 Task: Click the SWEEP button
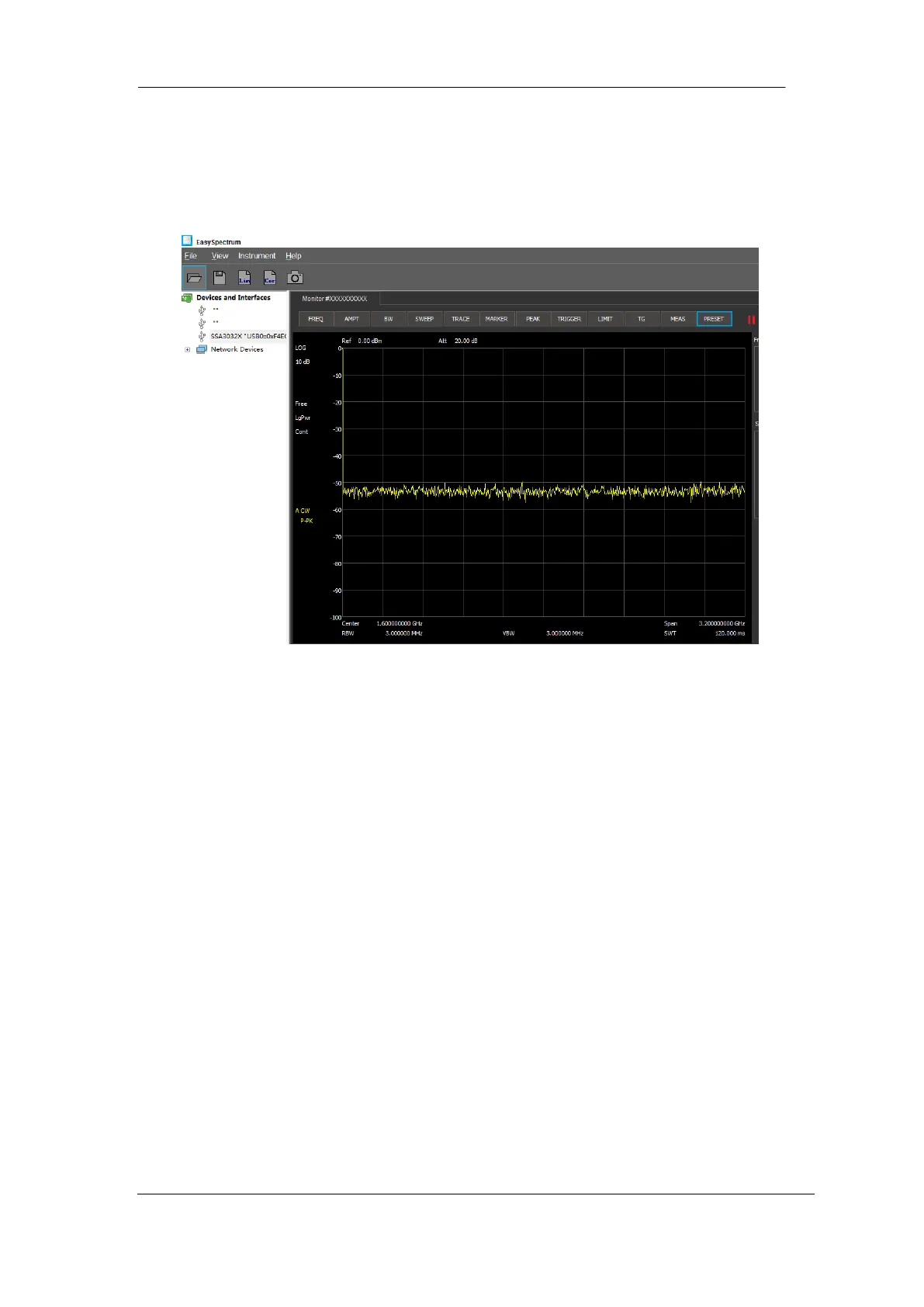(424, 319)
